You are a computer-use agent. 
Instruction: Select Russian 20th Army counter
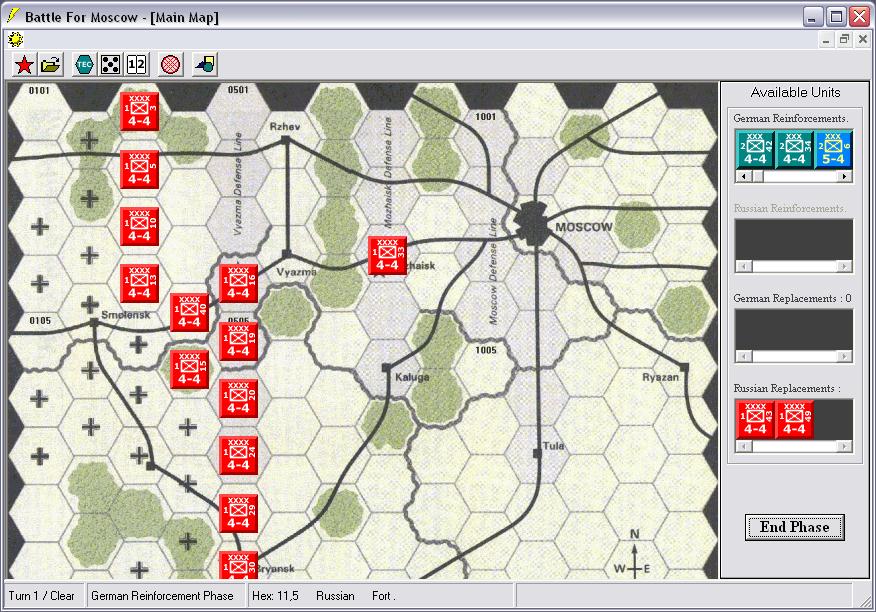[x=239, y=398]
